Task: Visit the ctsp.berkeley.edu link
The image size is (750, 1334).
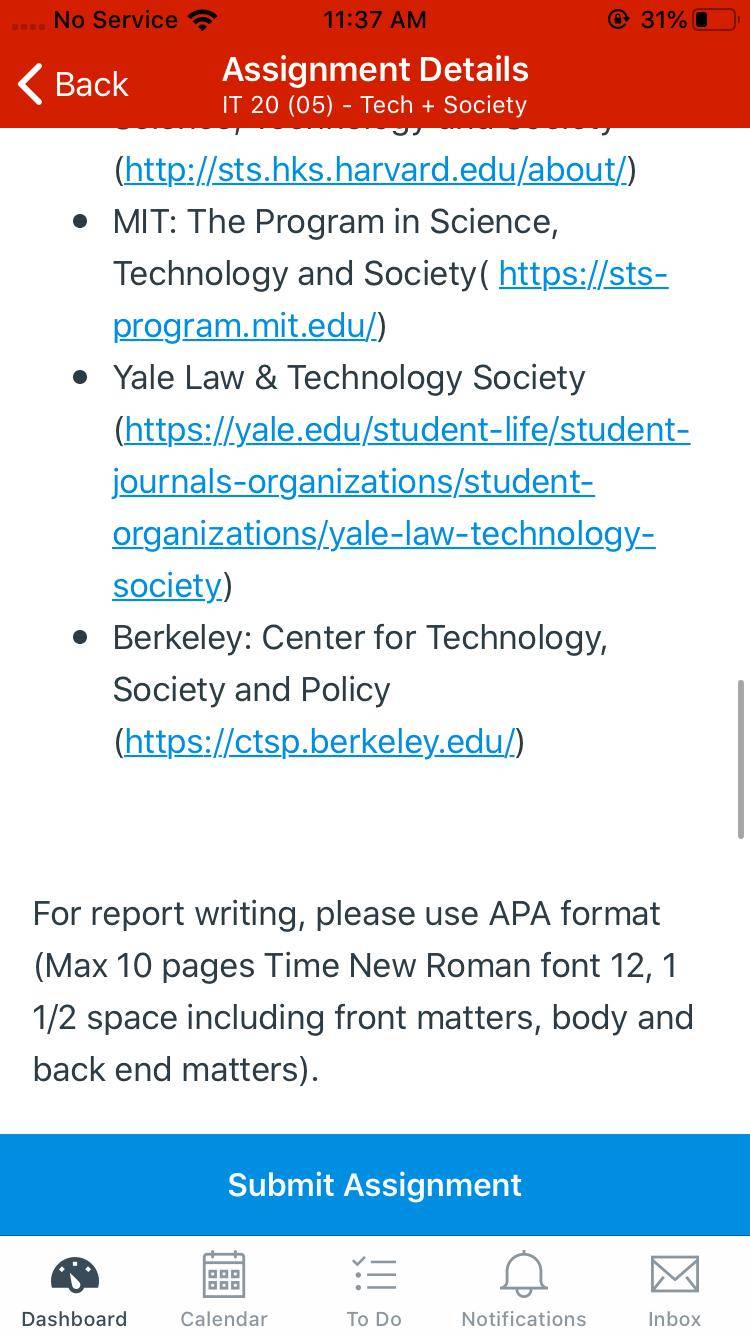Action: pyautogui.click(x=319, y=742)
